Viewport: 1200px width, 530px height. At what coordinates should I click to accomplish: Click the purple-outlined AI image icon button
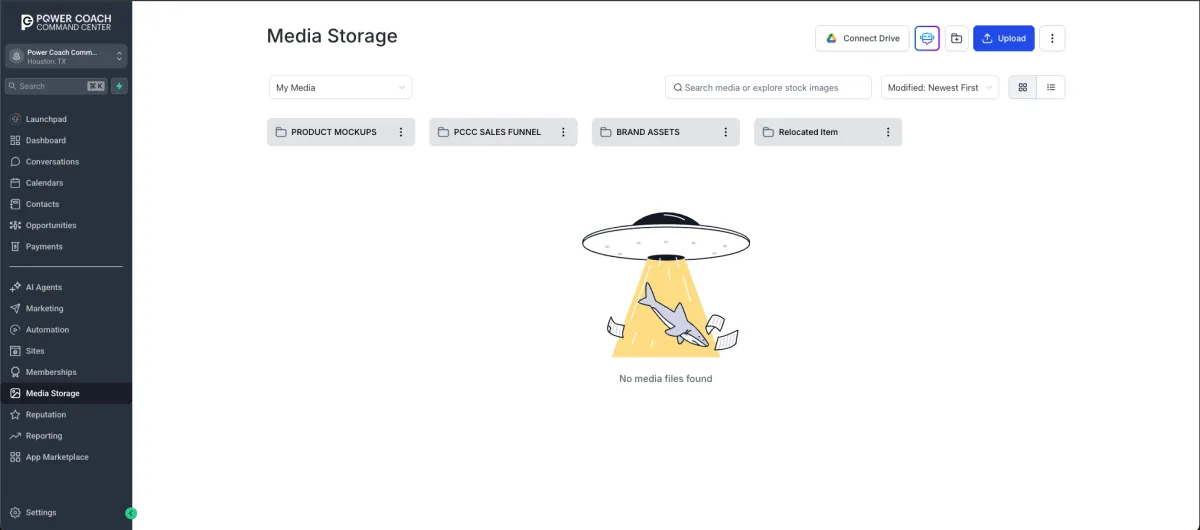pyautogui.click(x=927, y=38)
